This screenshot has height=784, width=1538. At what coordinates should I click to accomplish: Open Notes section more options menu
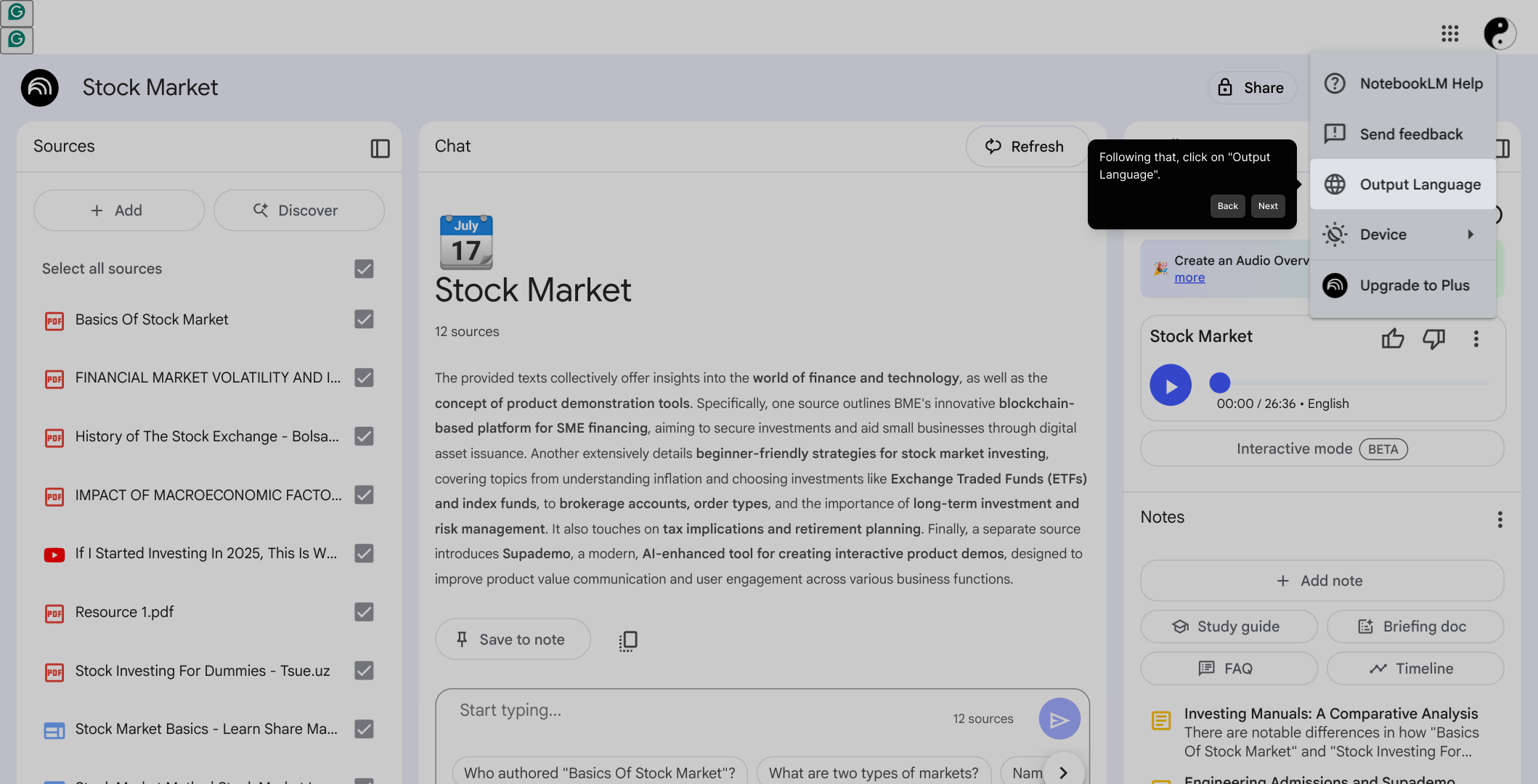click(x=1500, y=519)
